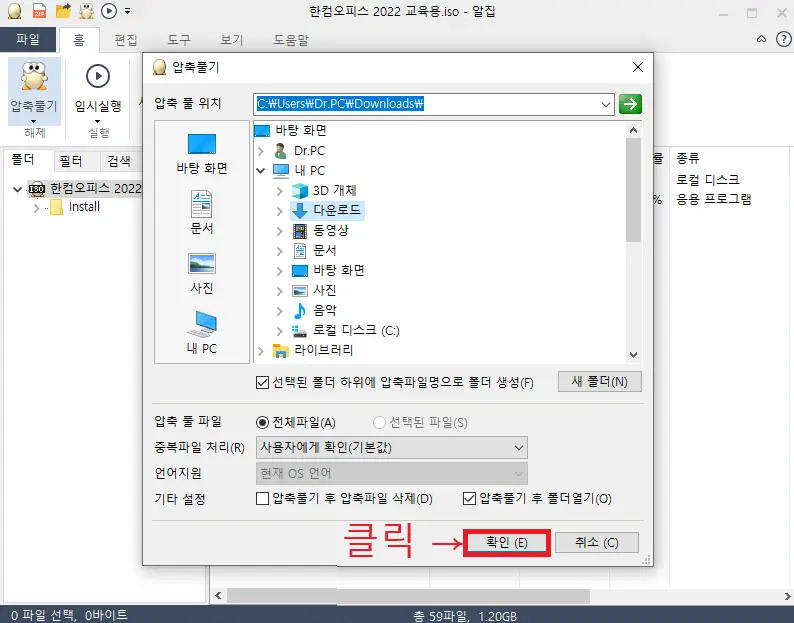Expand the Install folder node

click(x=36, y=208)
